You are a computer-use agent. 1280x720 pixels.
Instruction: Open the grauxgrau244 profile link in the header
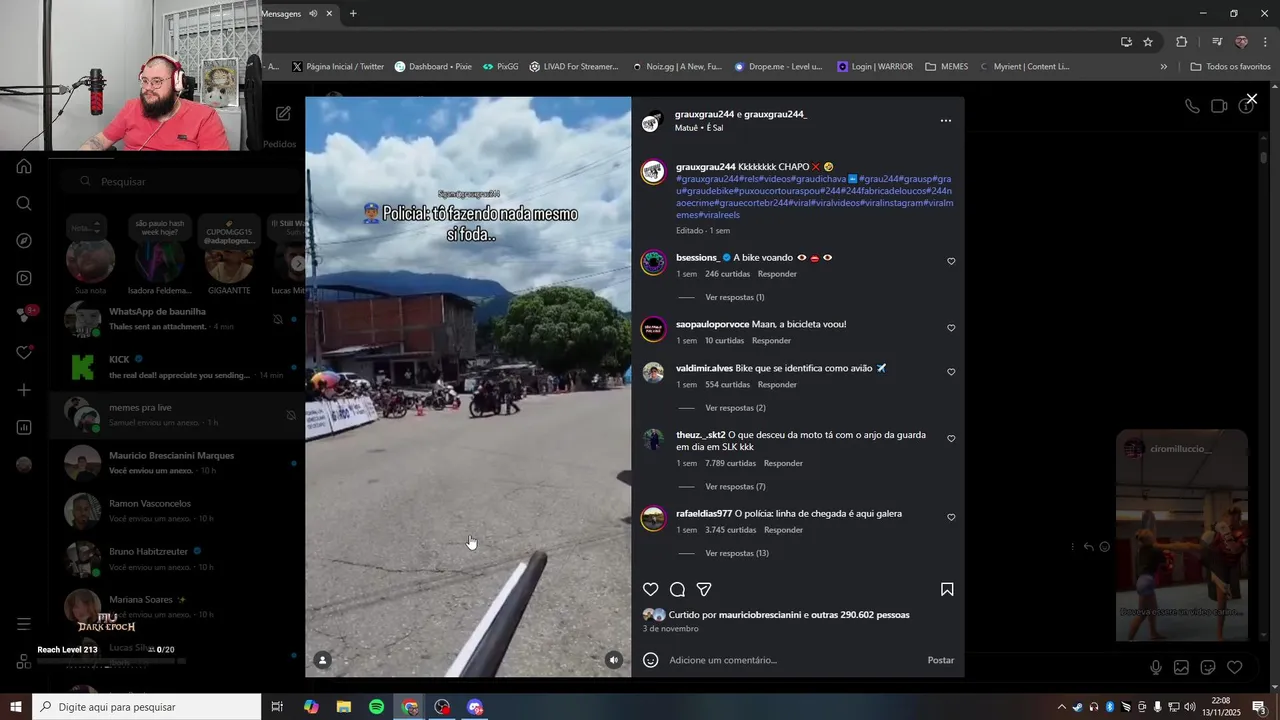[x=704, y=114]
